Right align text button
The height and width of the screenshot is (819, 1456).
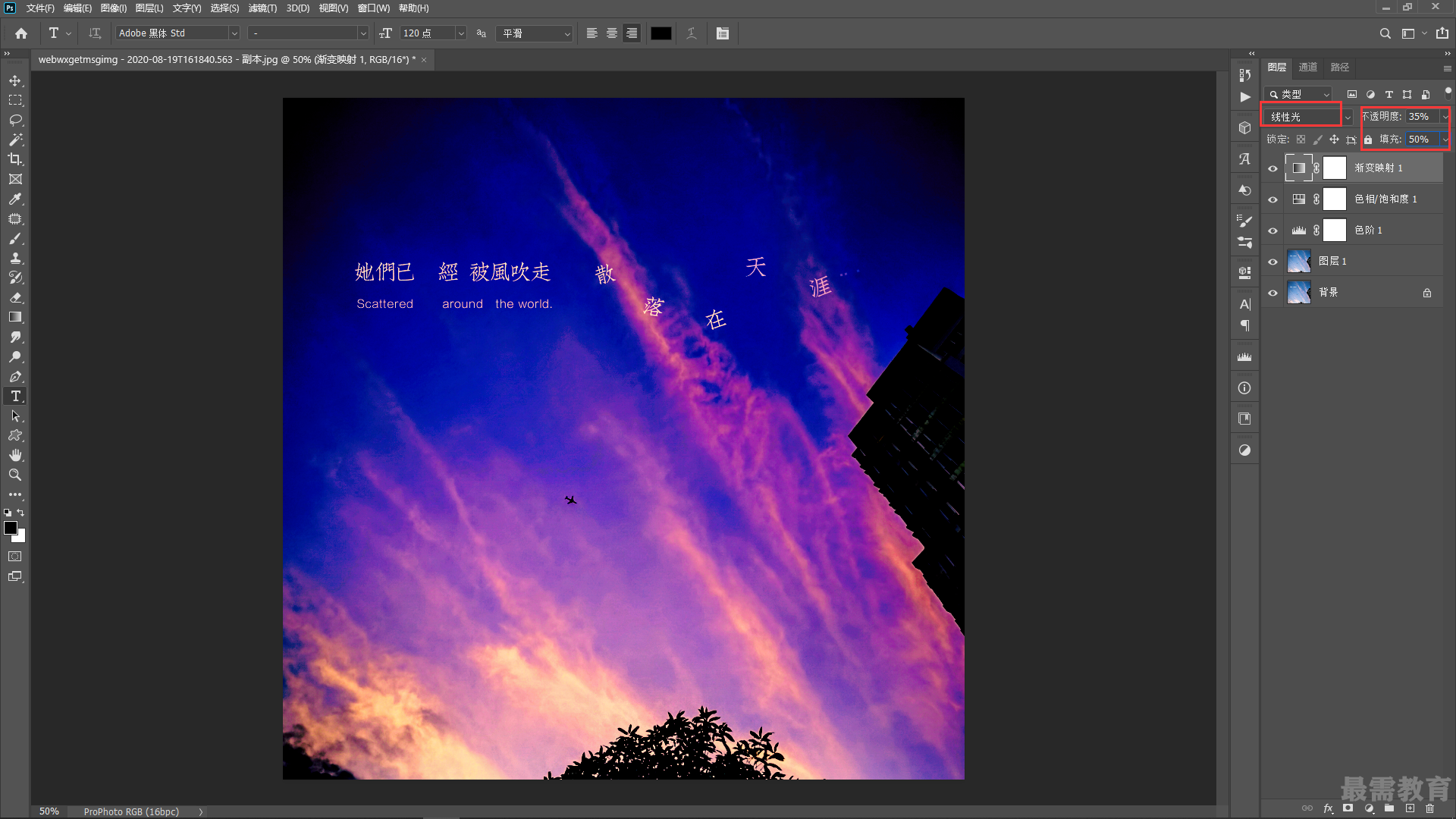pyautogui.click(x=632, y=33)
